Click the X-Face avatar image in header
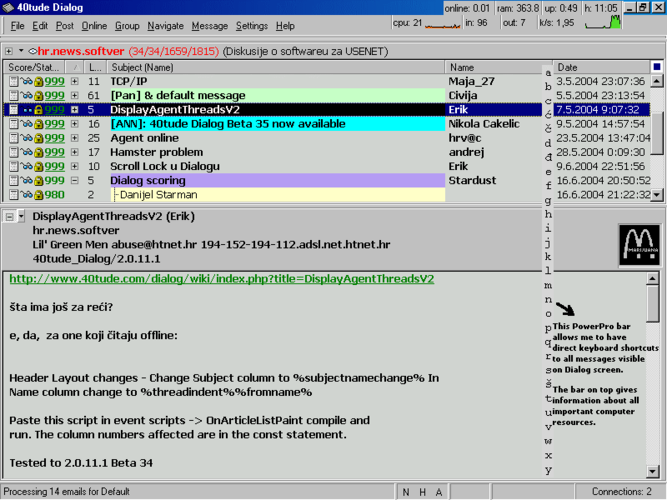 click(639, 246)
